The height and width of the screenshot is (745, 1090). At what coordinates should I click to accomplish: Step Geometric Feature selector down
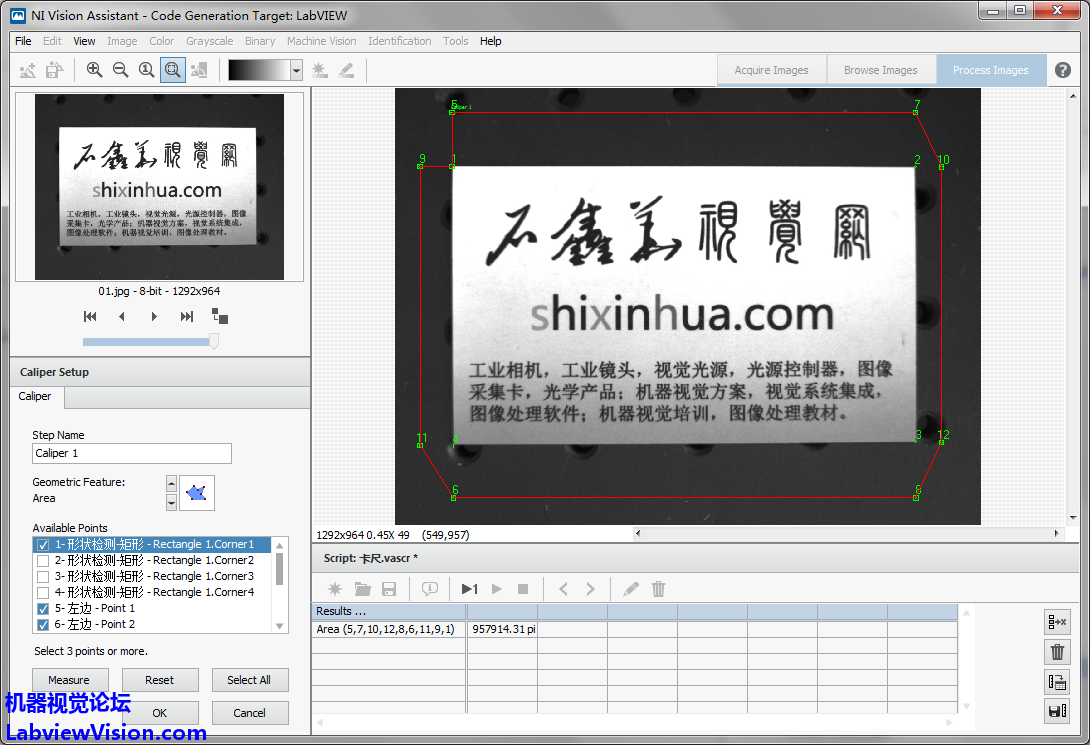click(171, 502)
